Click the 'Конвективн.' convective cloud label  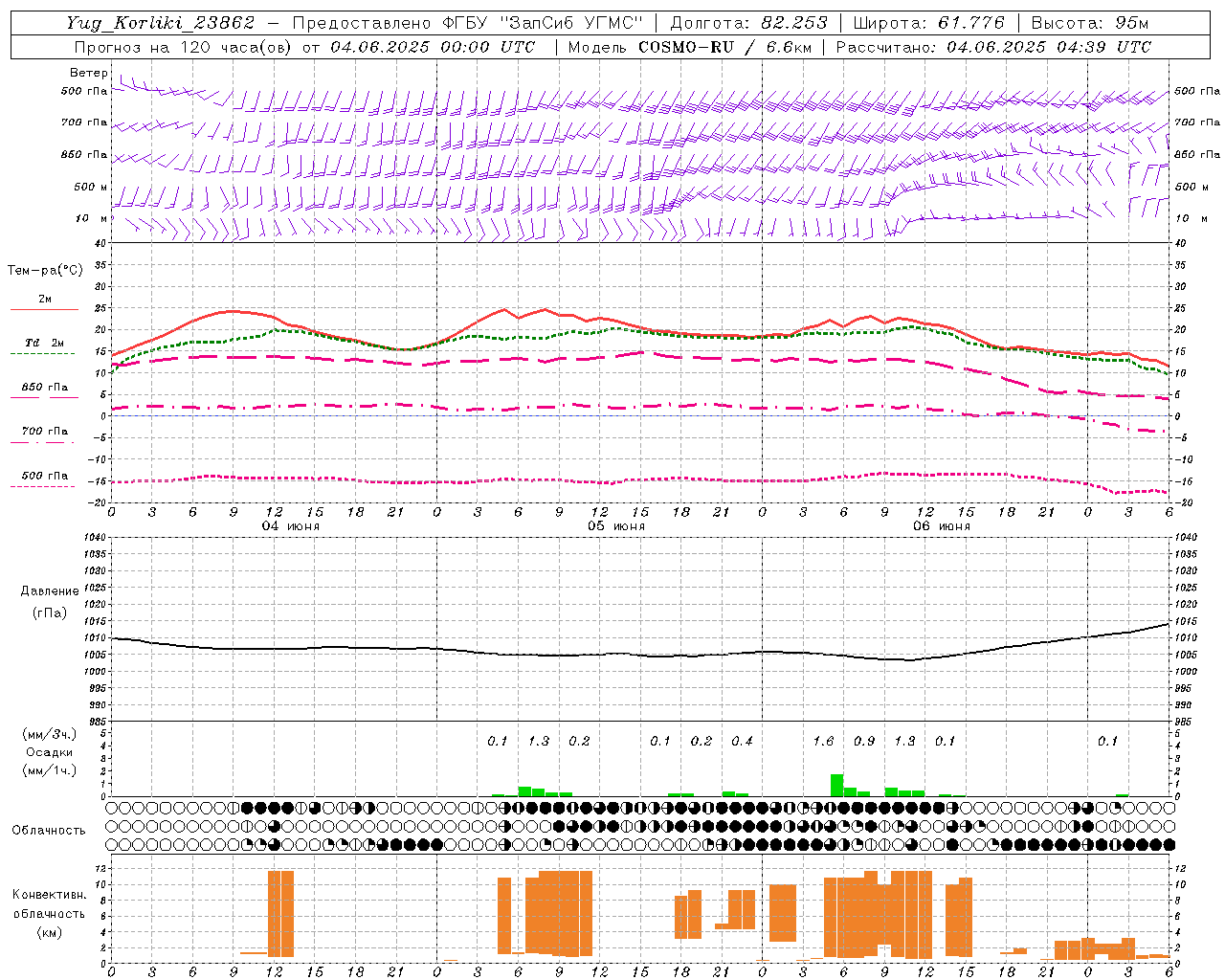(50, 895)
